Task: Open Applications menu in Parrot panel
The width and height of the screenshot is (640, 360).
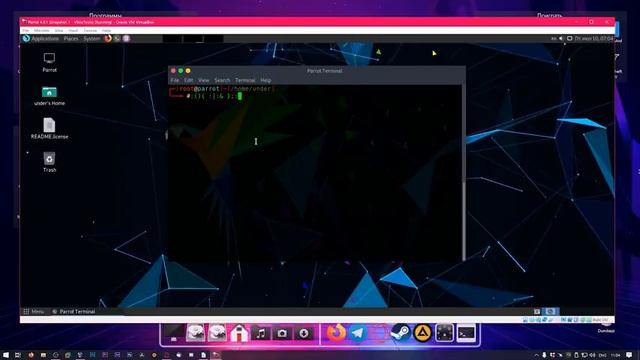Action: [45, 38]
